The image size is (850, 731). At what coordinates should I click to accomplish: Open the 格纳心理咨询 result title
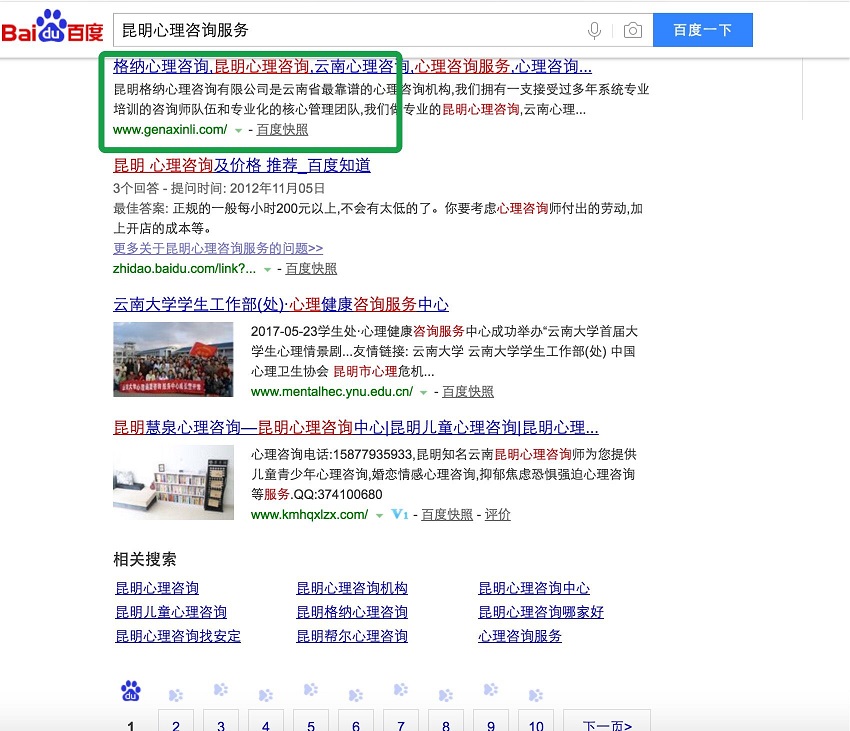(352, 66)
